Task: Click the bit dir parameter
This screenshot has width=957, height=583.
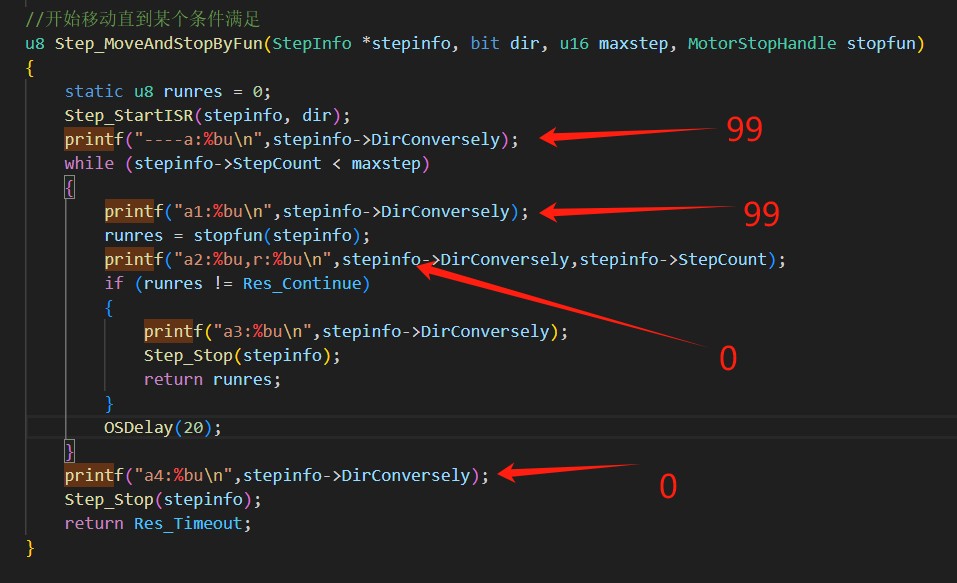Action: click(x=505, y=43)
